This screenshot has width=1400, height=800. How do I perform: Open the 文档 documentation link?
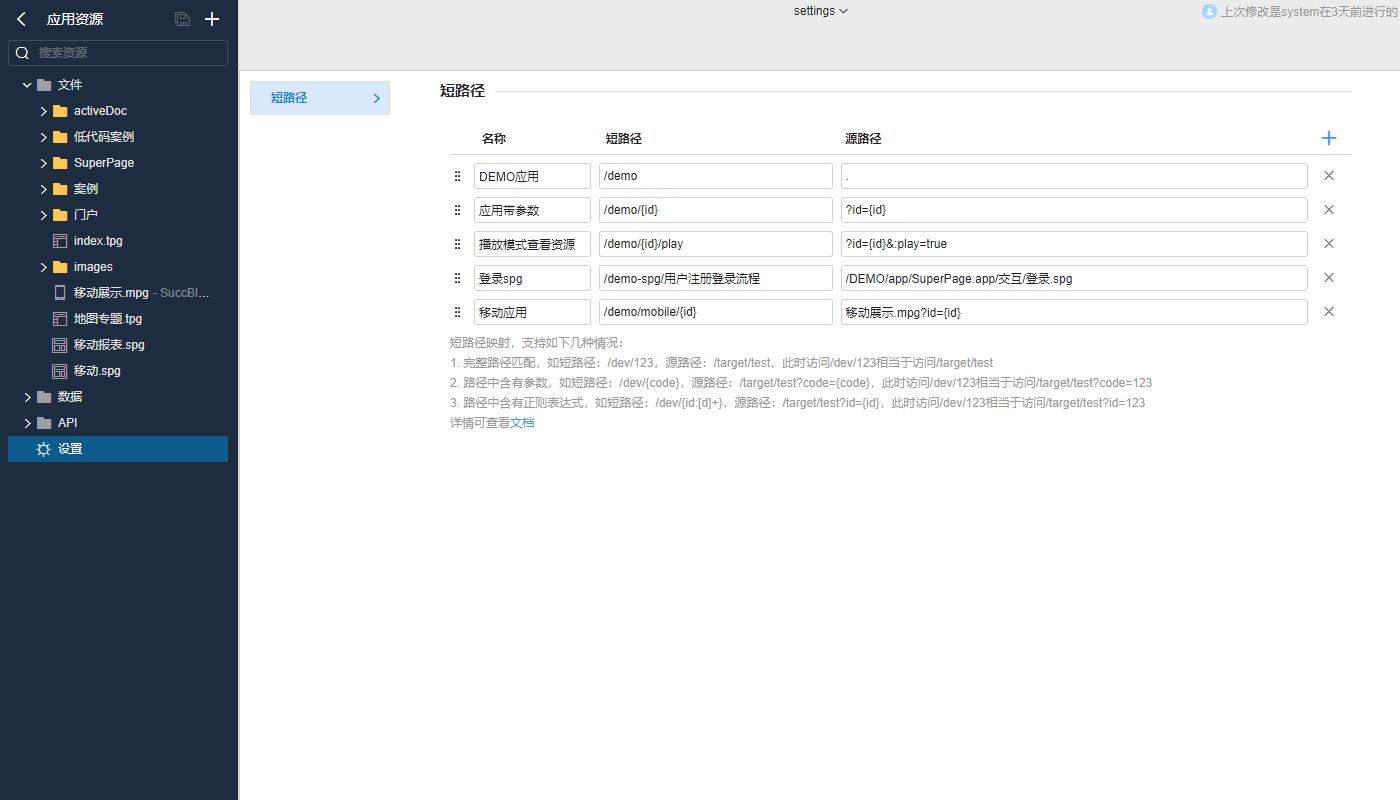click(522, 423)
